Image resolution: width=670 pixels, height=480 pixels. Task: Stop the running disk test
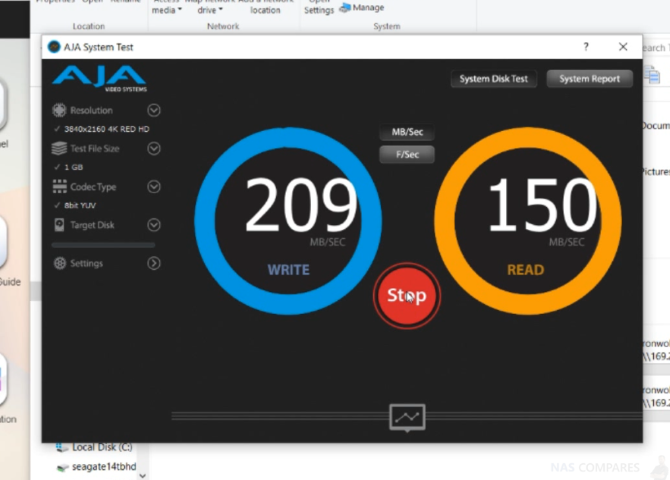pos(407,295)
